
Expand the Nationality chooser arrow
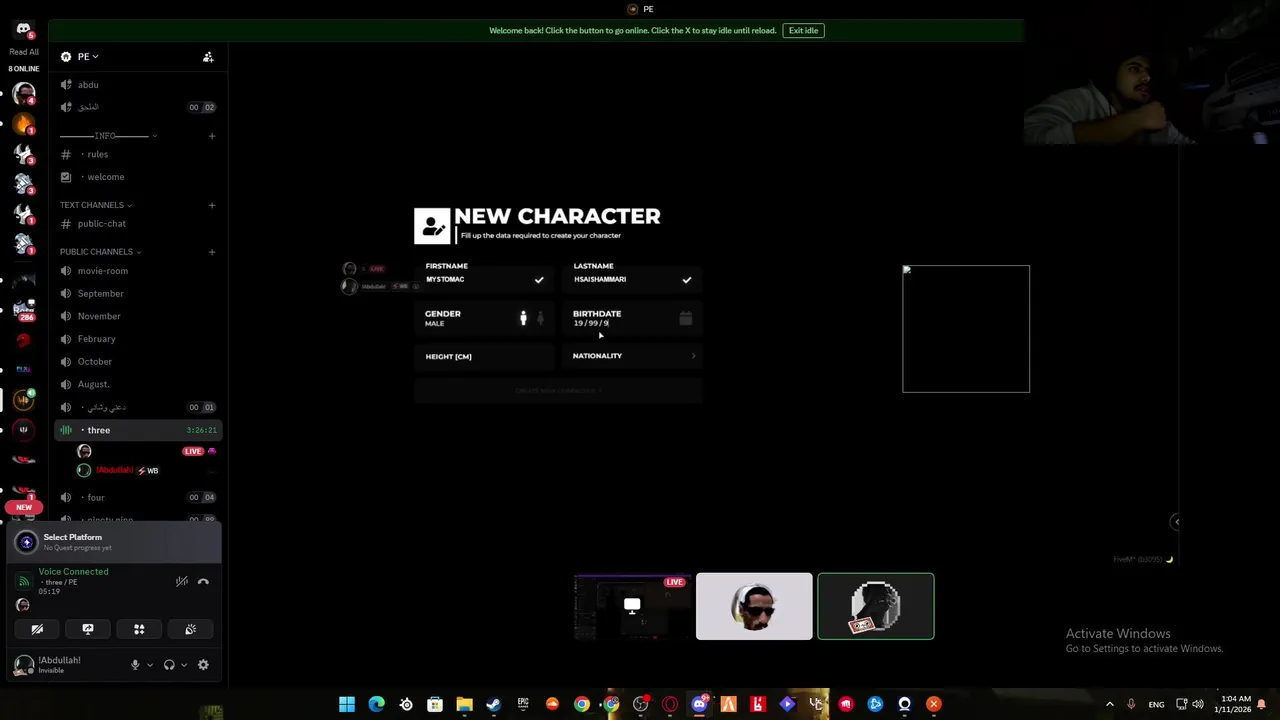pyautogui.click(x=693, y=356)
